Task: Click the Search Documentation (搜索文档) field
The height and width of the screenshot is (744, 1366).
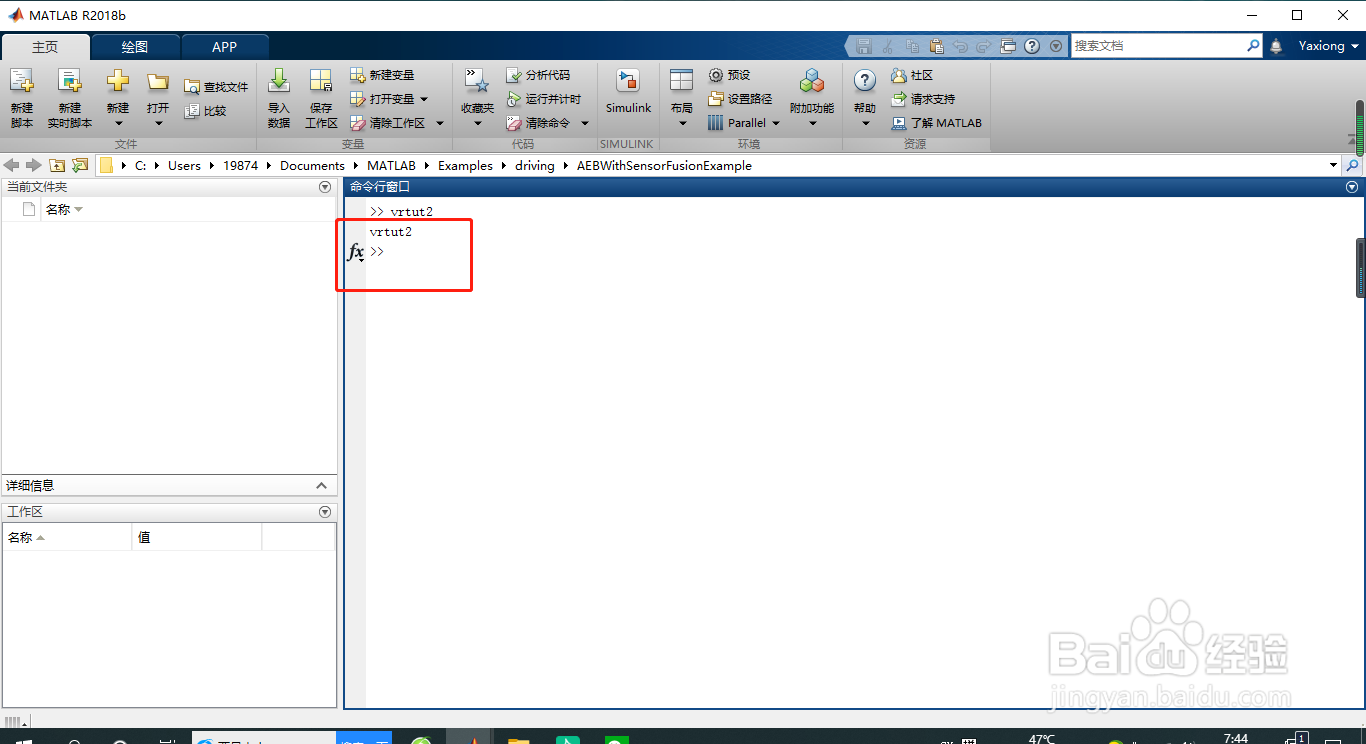Action: click(x=1158, y=46)
